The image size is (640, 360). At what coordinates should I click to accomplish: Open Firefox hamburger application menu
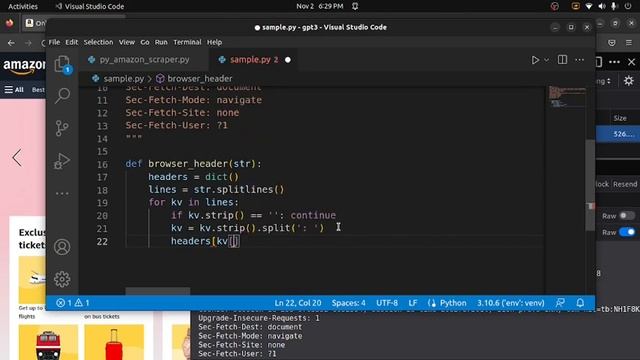tap(629, 42)
